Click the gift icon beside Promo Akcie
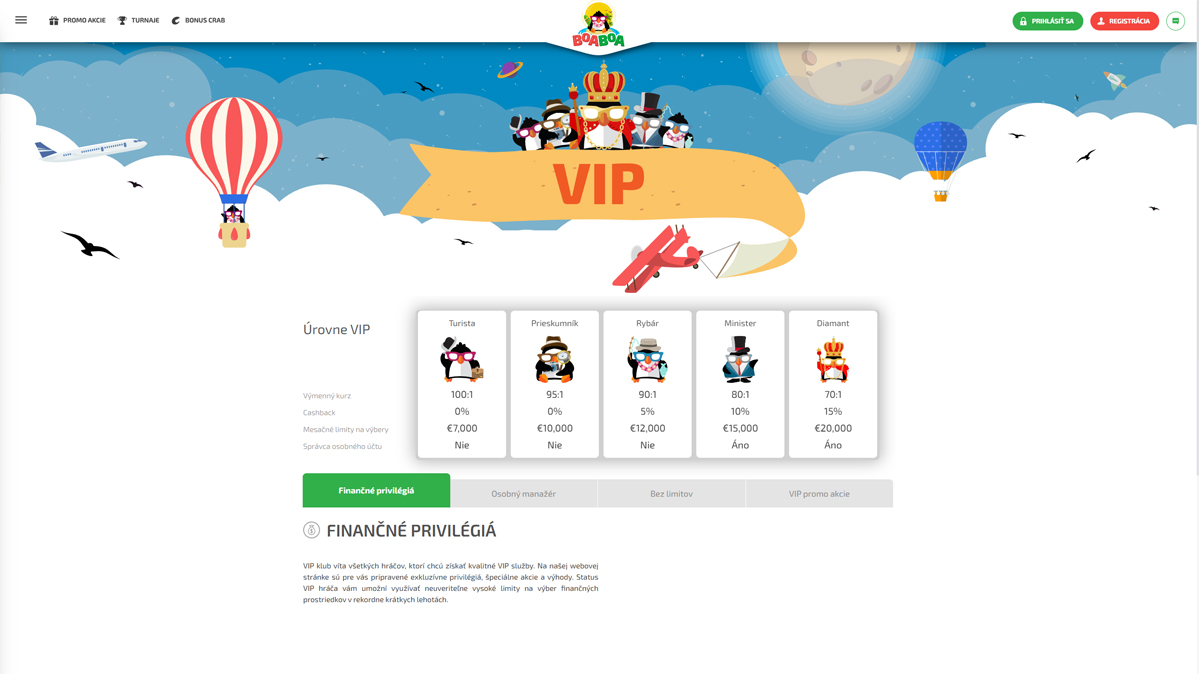 pyautogui.click(x=54, y=20)
